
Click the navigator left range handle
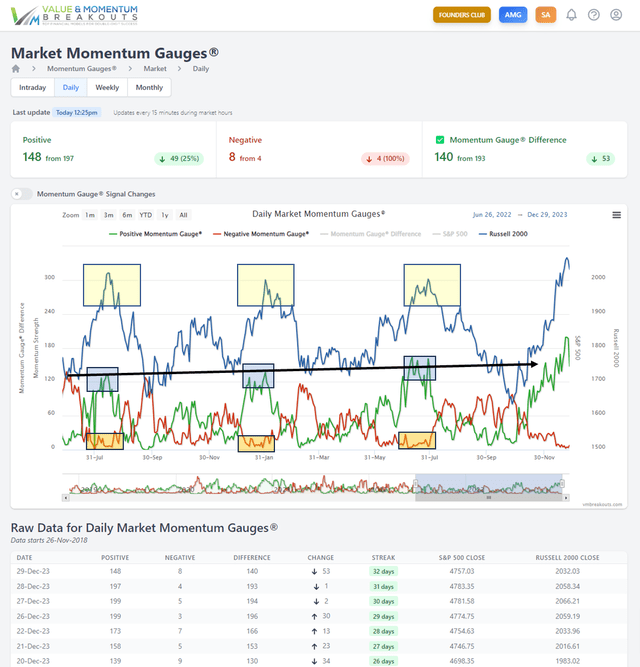[x=415, y=484]
